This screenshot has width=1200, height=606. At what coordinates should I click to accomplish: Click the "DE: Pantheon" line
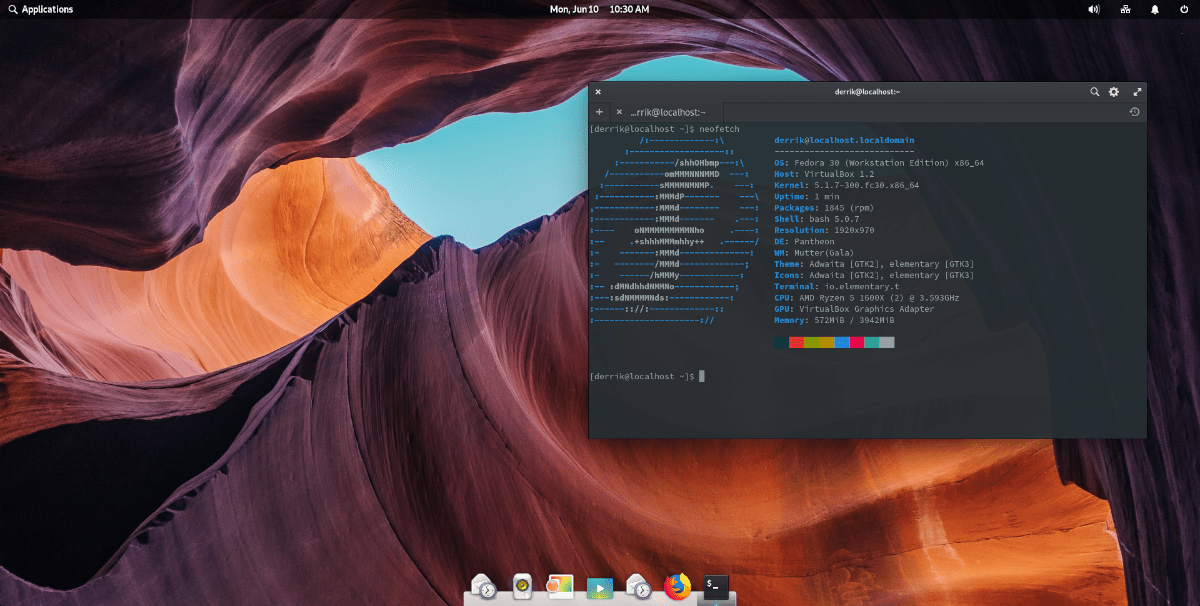coord(804,241)
